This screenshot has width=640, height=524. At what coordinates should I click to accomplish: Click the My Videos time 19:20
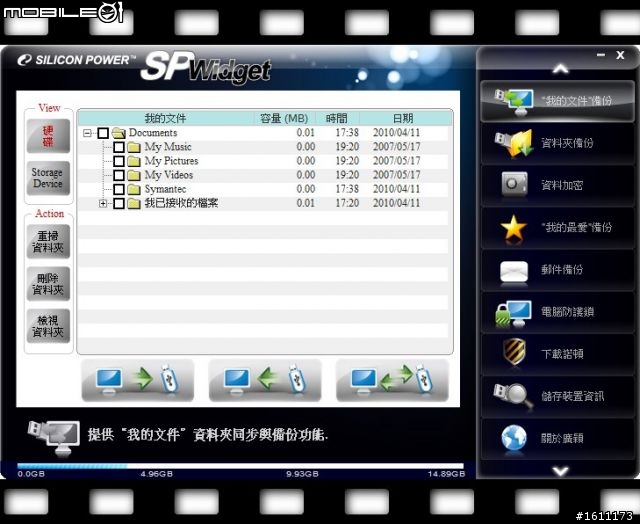pyautogui.click(x=347, y=175)
